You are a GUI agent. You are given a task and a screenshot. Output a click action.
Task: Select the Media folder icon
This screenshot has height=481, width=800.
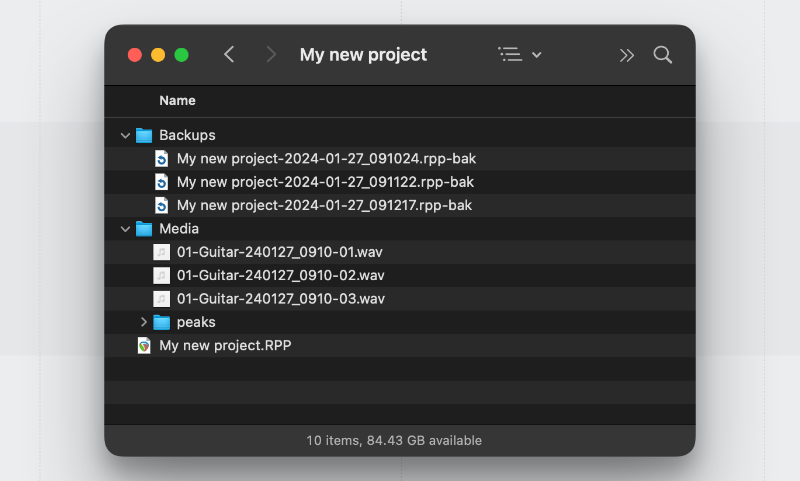point(144,229)
